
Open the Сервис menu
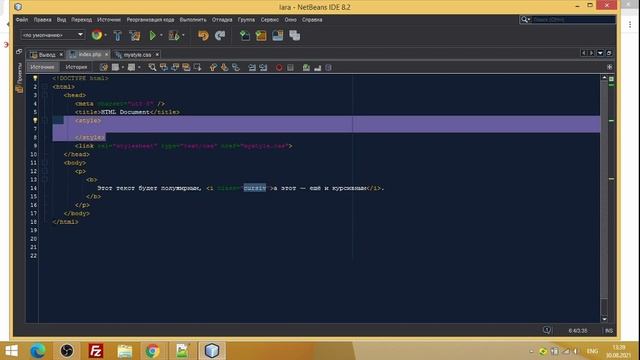point(270,20)
